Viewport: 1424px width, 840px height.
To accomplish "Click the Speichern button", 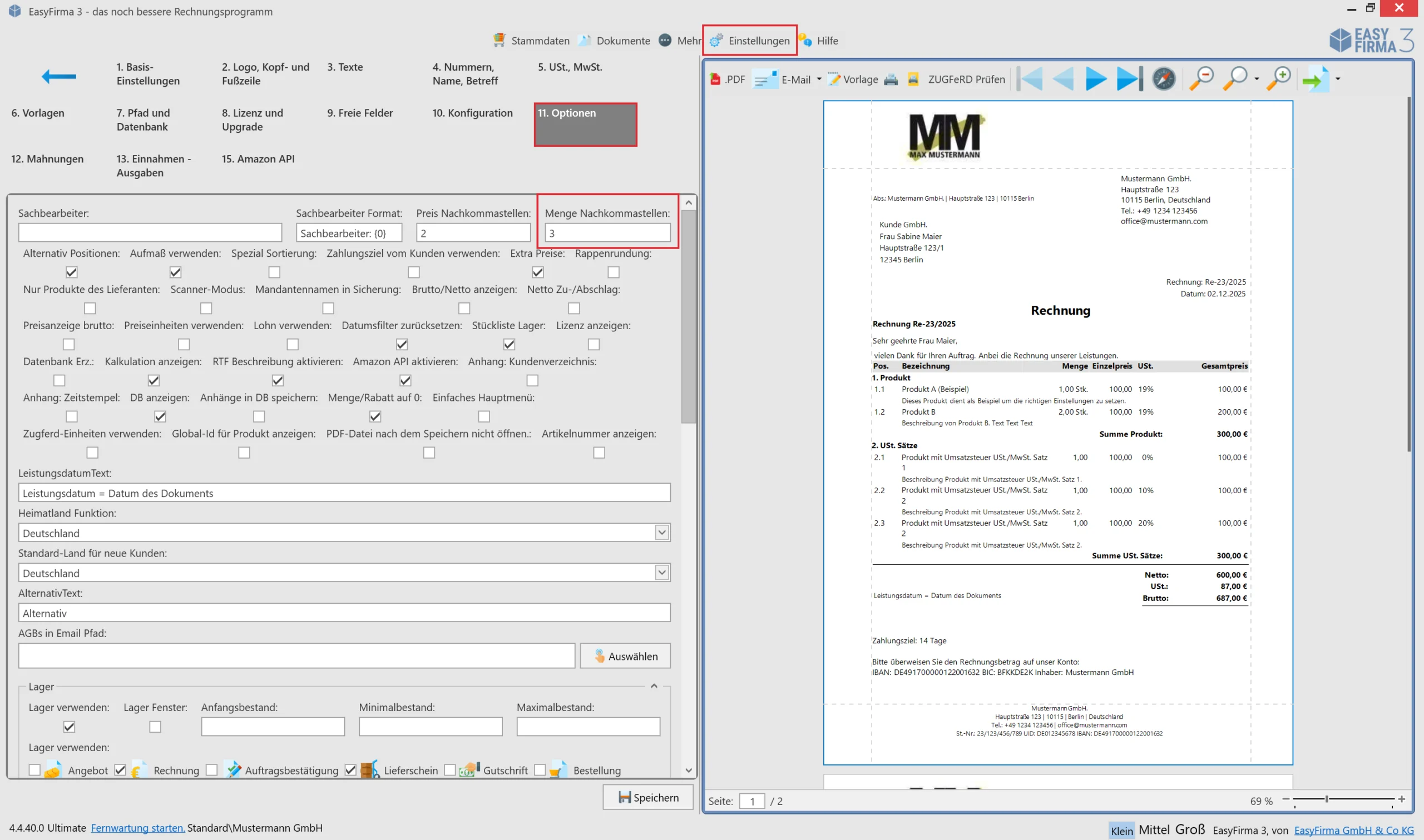I will click(647, 797).
